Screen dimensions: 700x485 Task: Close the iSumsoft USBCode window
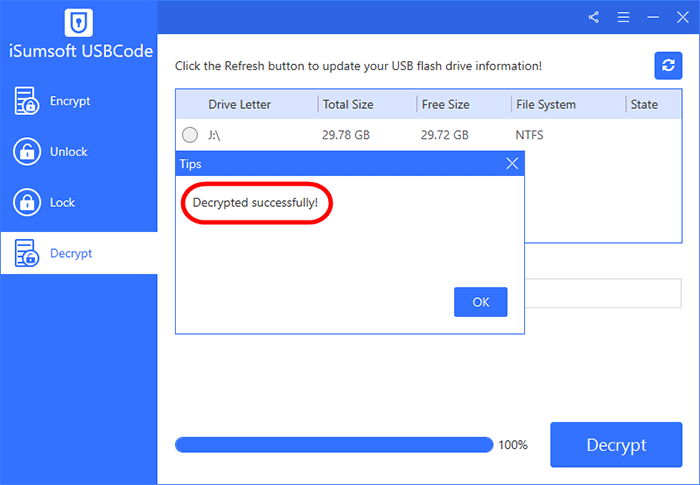pos(683,17)
